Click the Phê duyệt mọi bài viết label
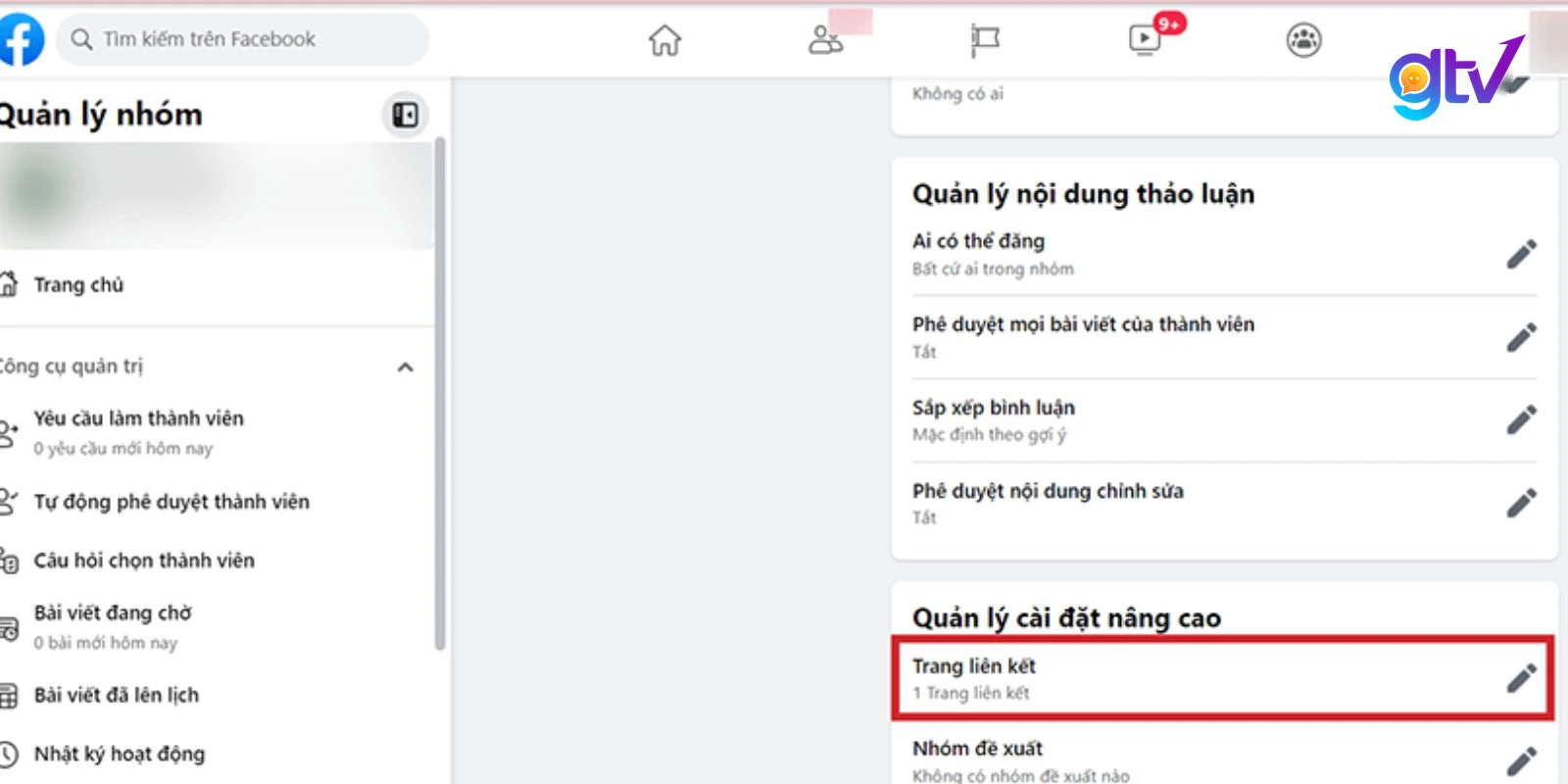Image resolution: width=1568 pixels, height=784 pixels. click(x=1083, y=324)
